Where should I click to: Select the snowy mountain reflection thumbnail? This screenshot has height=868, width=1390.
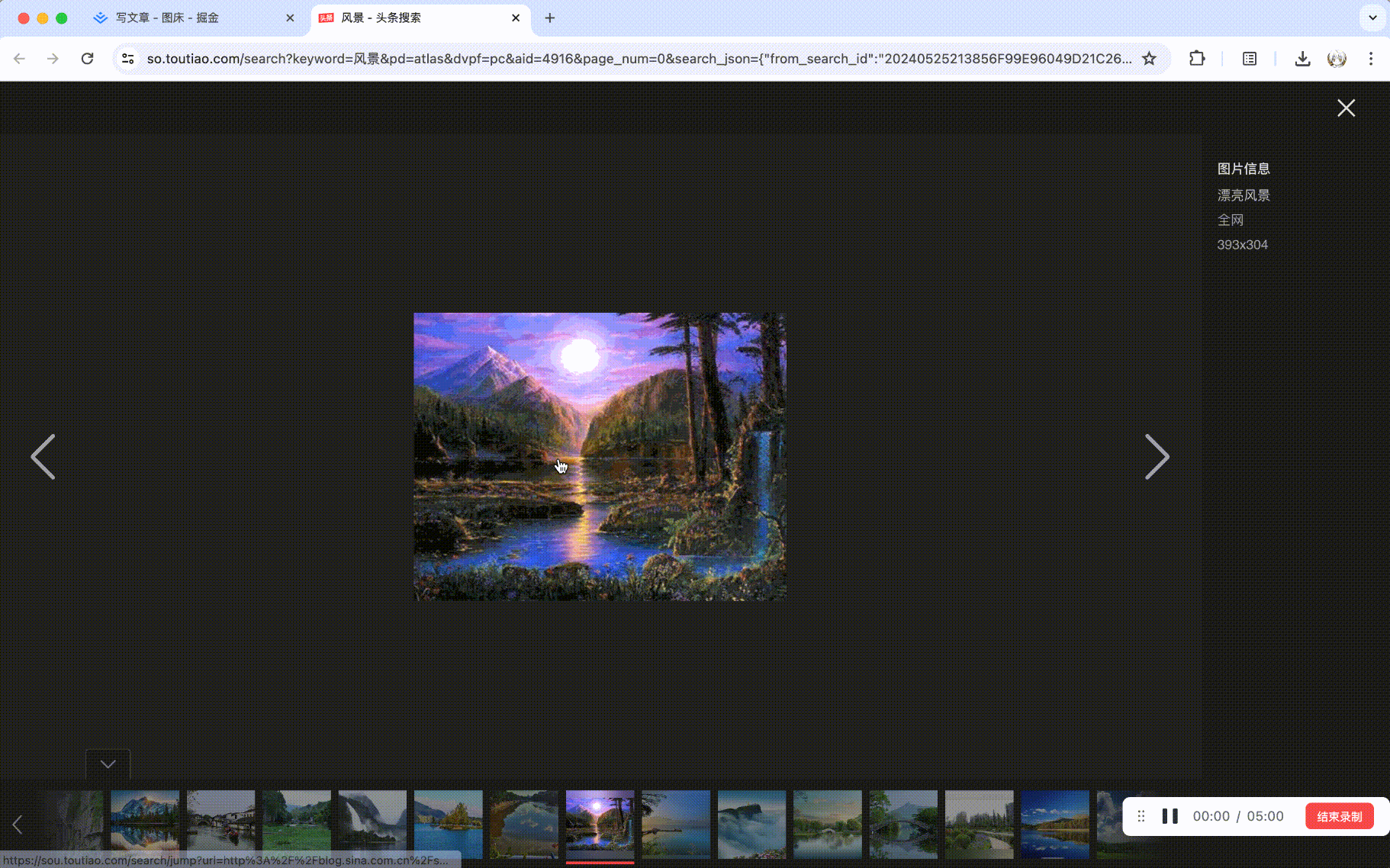[x=145, y=825]
